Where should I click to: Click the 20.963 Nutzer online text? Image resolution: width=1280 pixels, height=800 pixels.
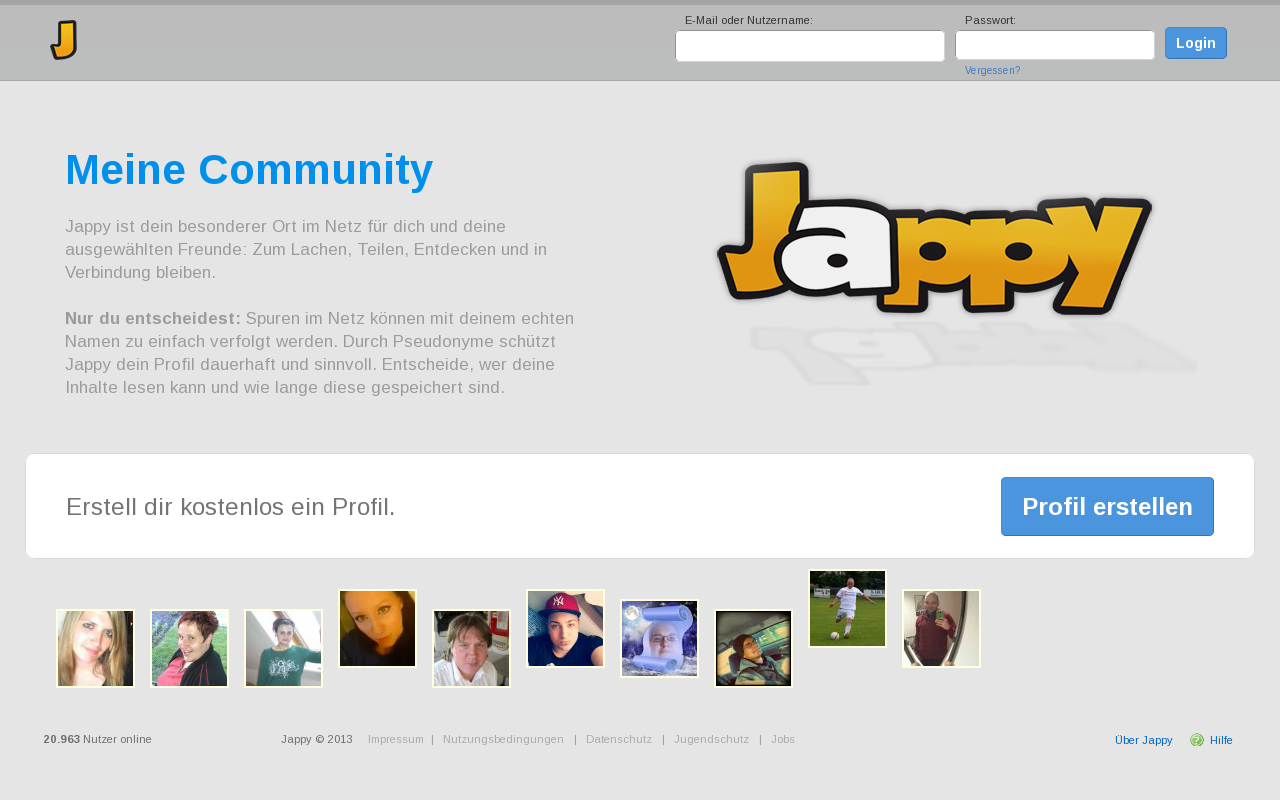[x=98, y=739]
